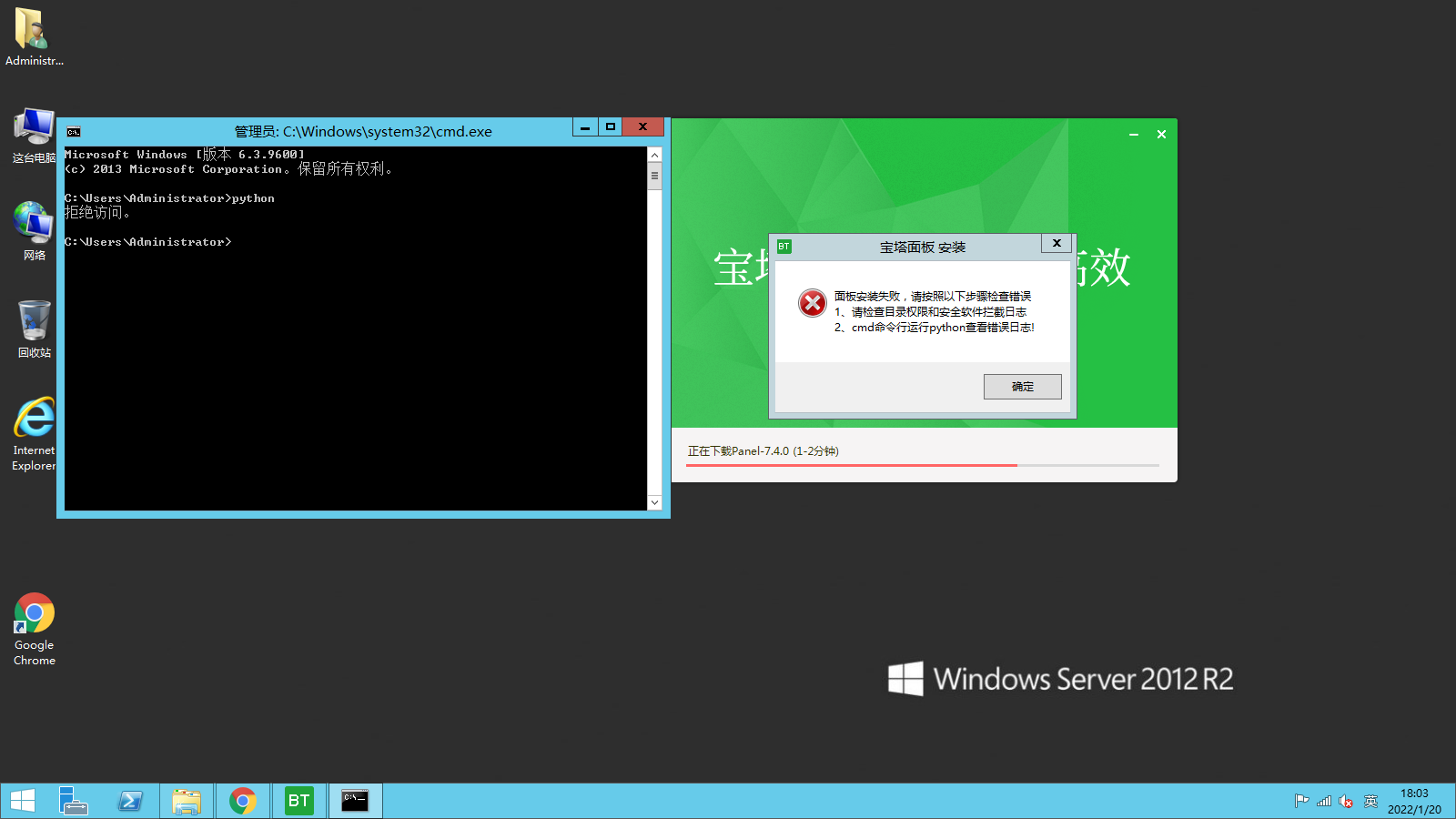Screen dimensions: 1456x819
Task: Click the cmd scrollbar thumb
Action: [654, 177]
